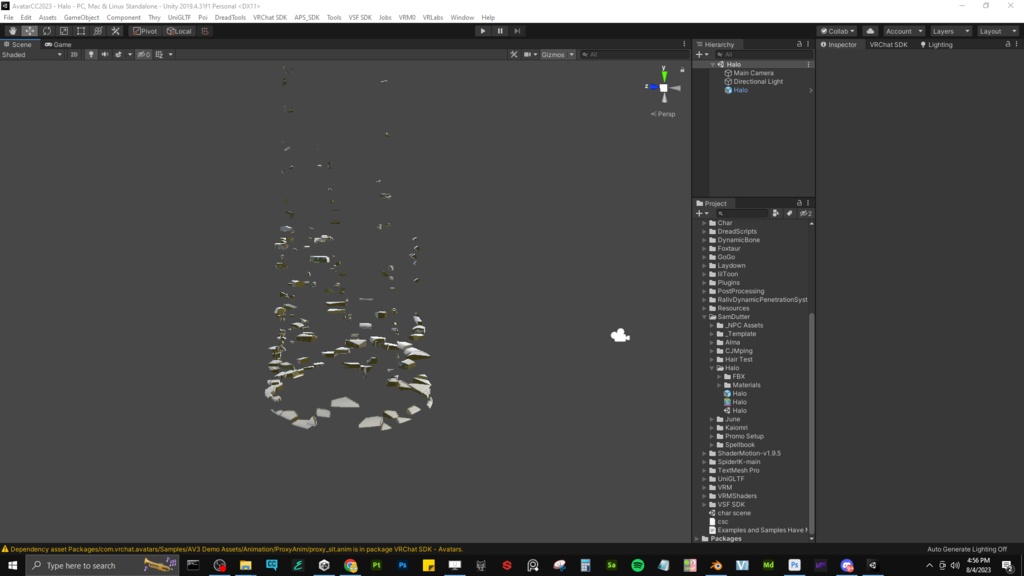Click the Persp scene gizmo cube
The image size is (1024, 576).
pos(663,88)
